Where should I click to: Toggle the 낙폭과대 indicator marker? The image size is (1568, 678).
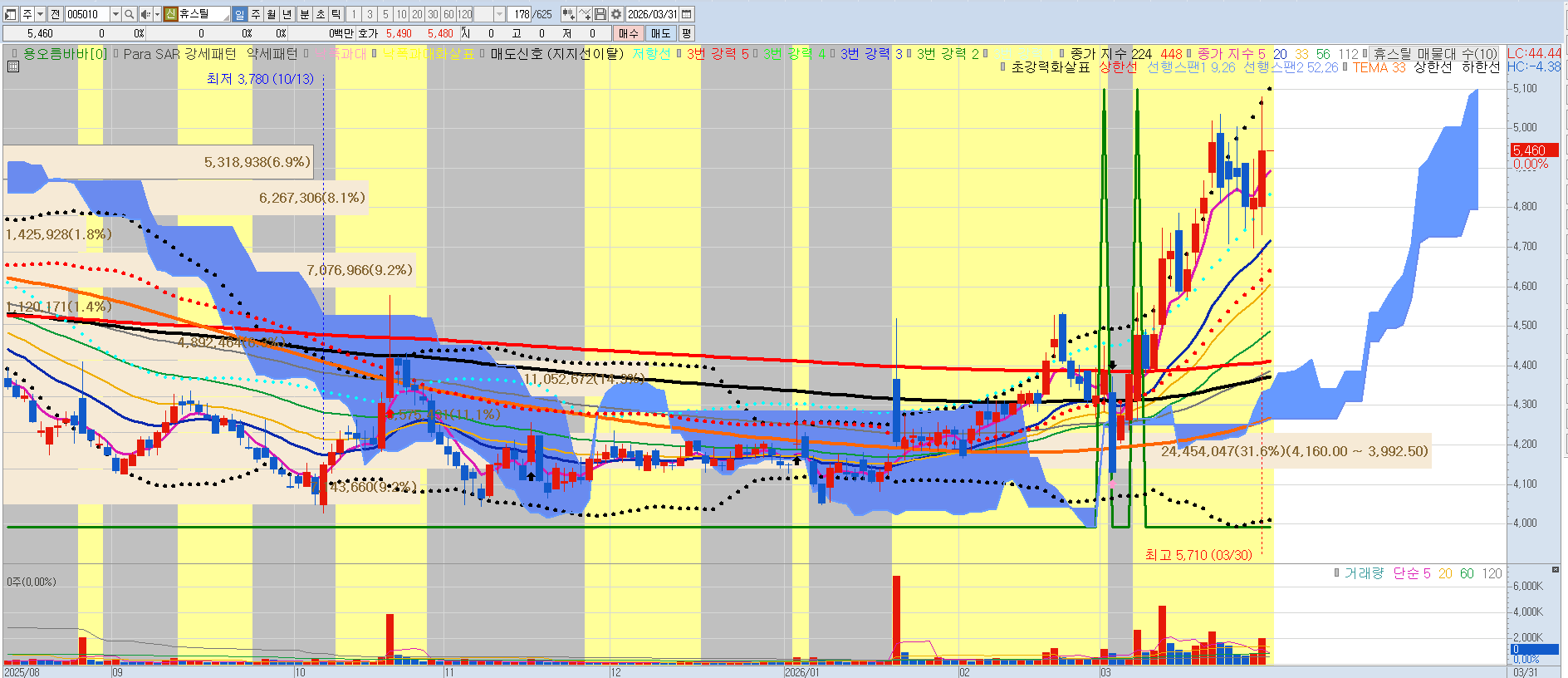(x=307, y=53)
